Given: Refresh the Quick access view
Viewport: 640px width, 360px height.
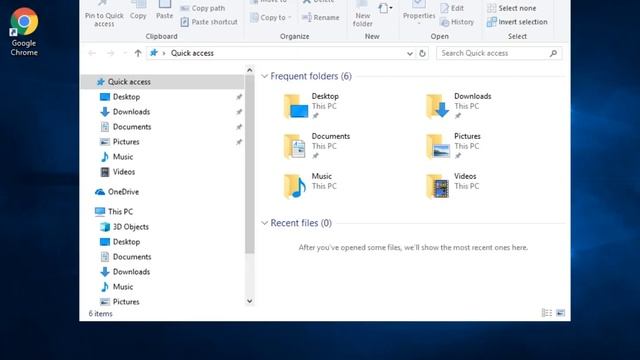Looking at the screenshot, I should click(422, 53).
